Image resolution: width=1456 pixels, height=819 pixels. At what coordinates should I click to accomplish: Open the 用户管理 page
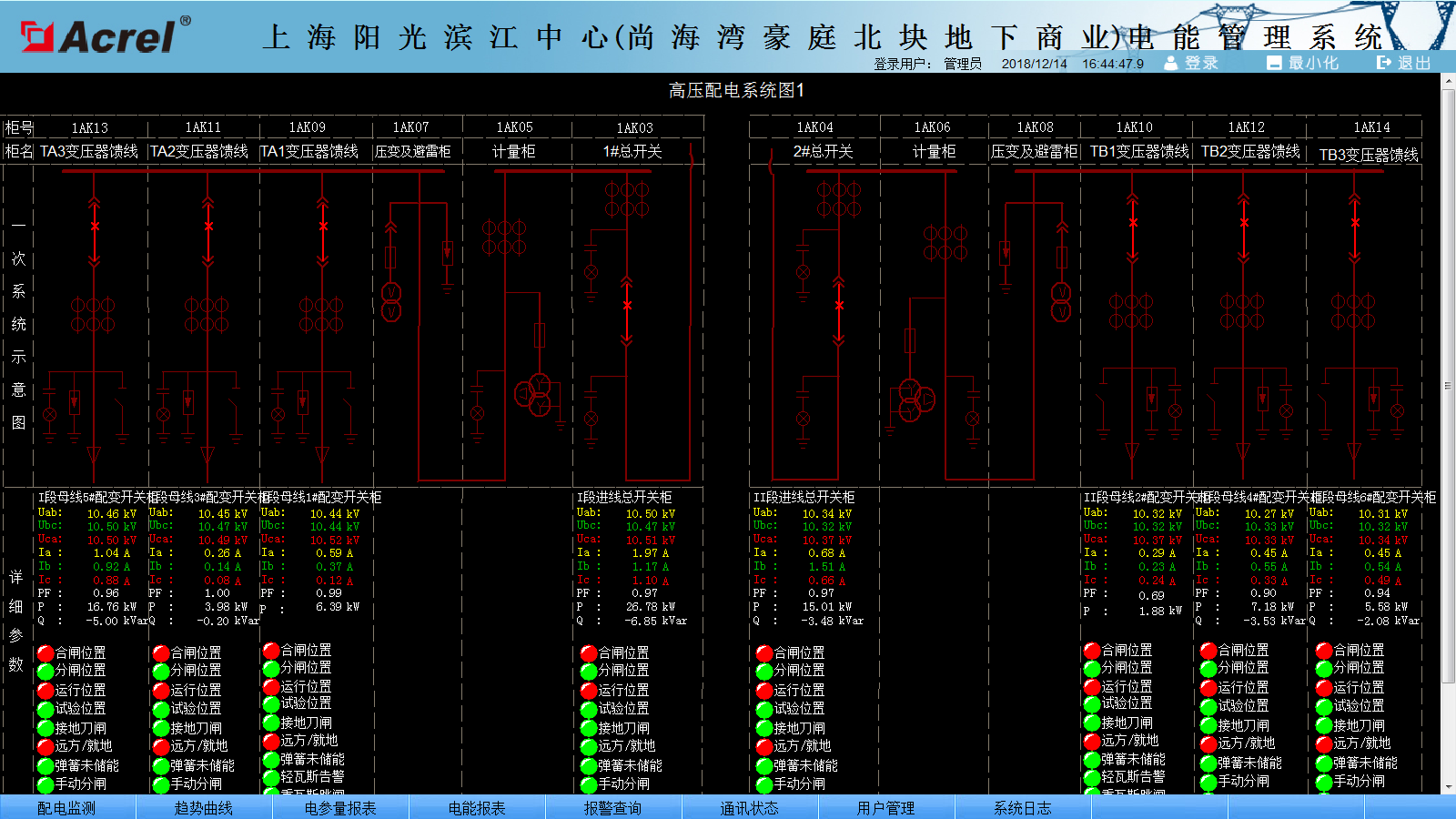(885, 808)
